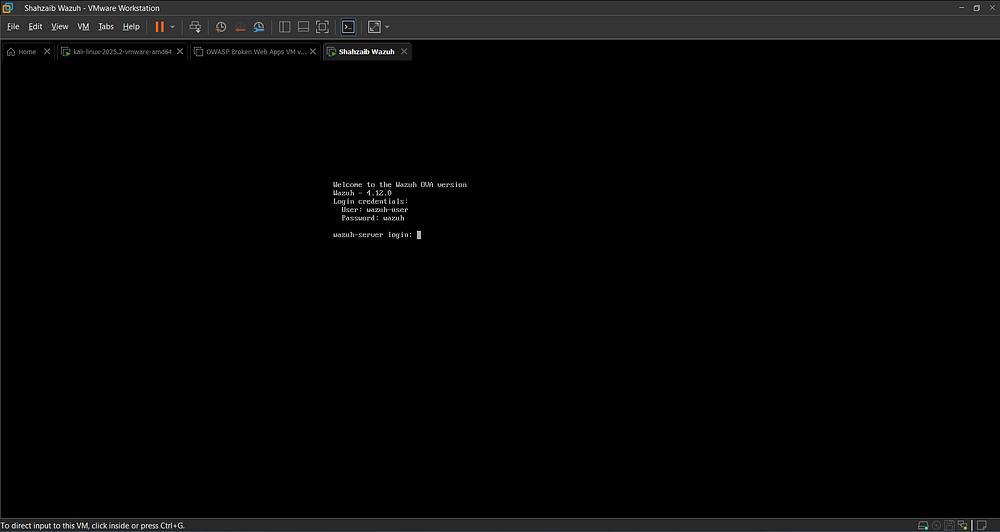Click 'Welcome to the Wazuh OVA version' line
Viewport: 1000px width, 532px height.
400,185
